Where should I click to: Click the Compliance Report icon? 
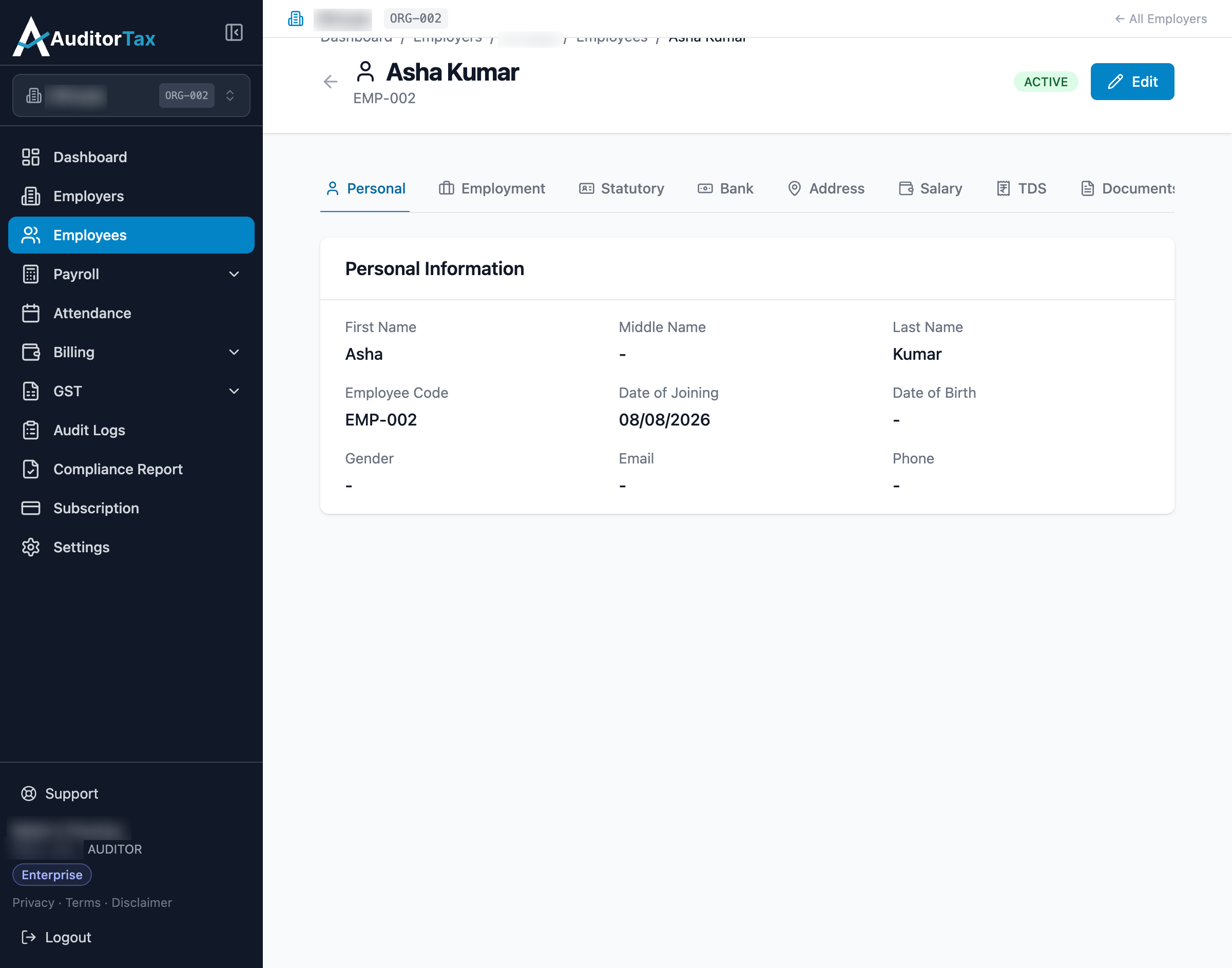[x=31, y=469]
